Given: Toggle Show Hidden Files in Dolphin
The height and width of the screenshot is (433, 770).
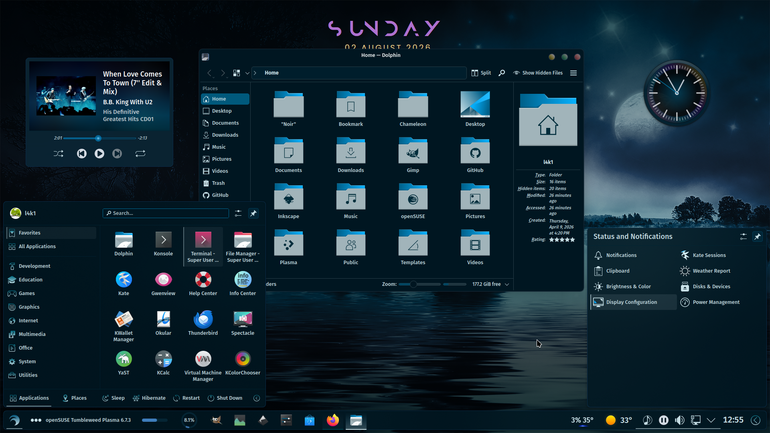Looking at the screenshot, I should coord(538,73).
